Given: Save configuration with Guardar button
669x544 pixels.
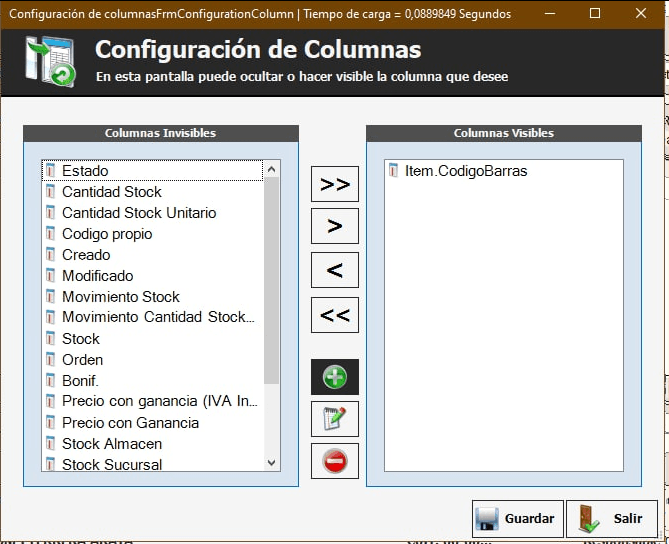Looking at the screenshot, I should pyautogui.click(x=517, y=519).
